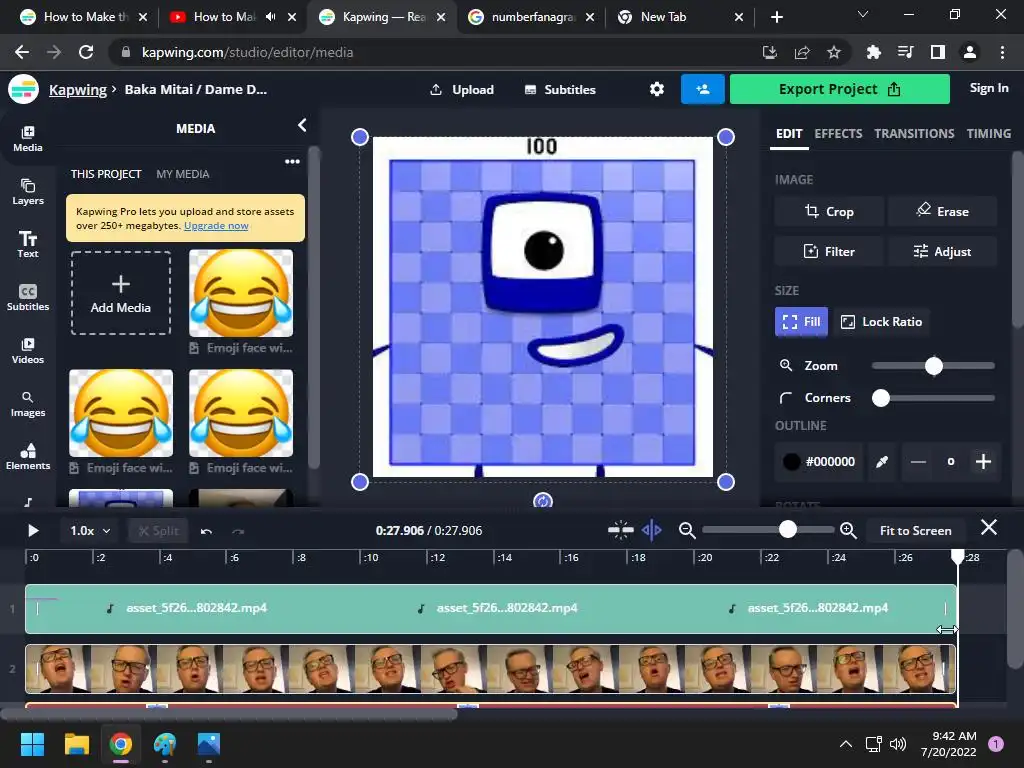Screen dimensions: 1024x768
Task: Select the MY MEDIA tab
Action: [183, 174]
